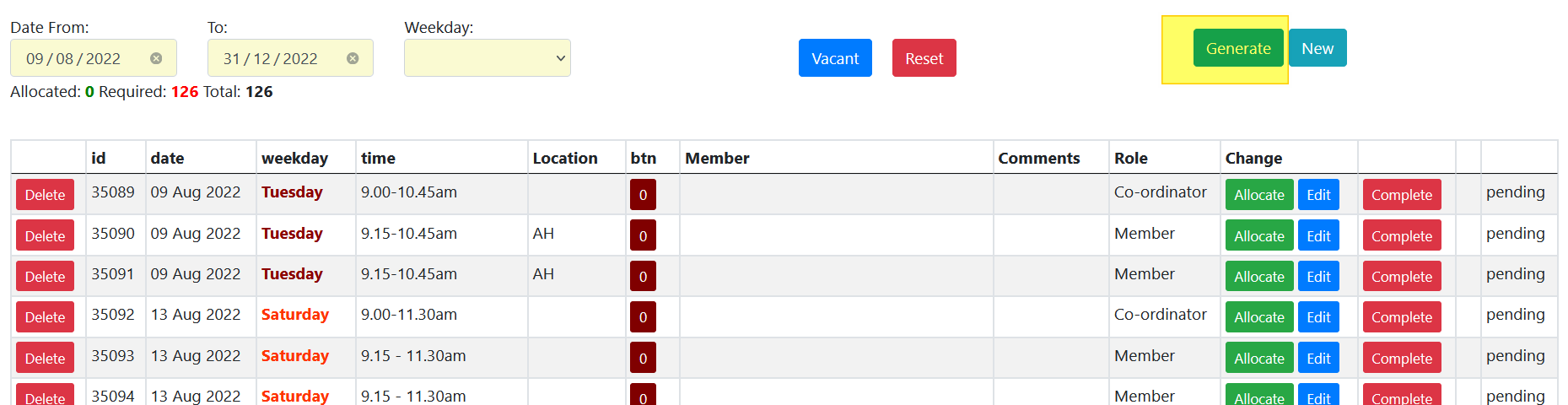Viewport: 1568px width, 405px height.
Task: Allocate member for Co-ordinator entry 35089
Action: (1258, 195)
